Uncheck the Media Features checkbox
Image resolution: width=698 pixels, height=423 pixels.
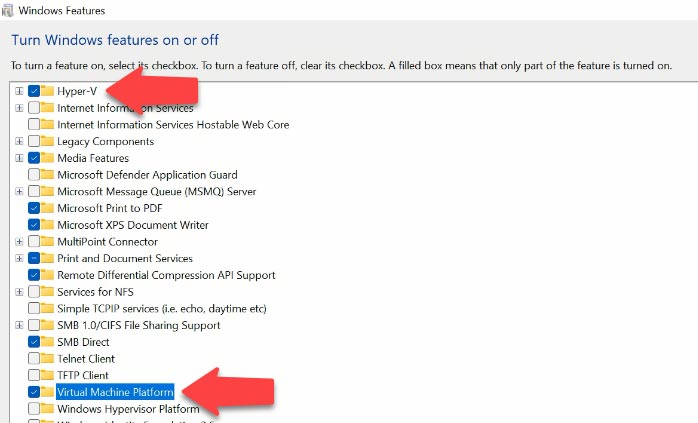34,158
